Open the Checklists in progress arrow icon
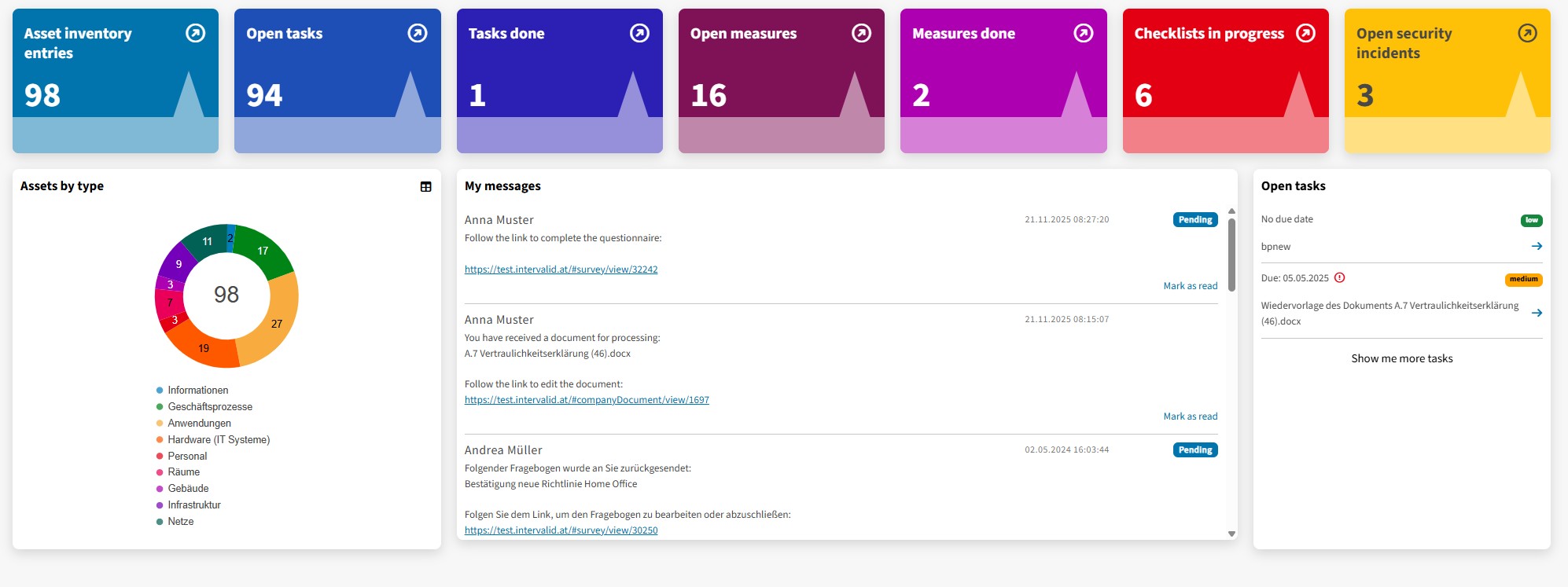The image size is (1568, 587). [x=1305, y=33]
